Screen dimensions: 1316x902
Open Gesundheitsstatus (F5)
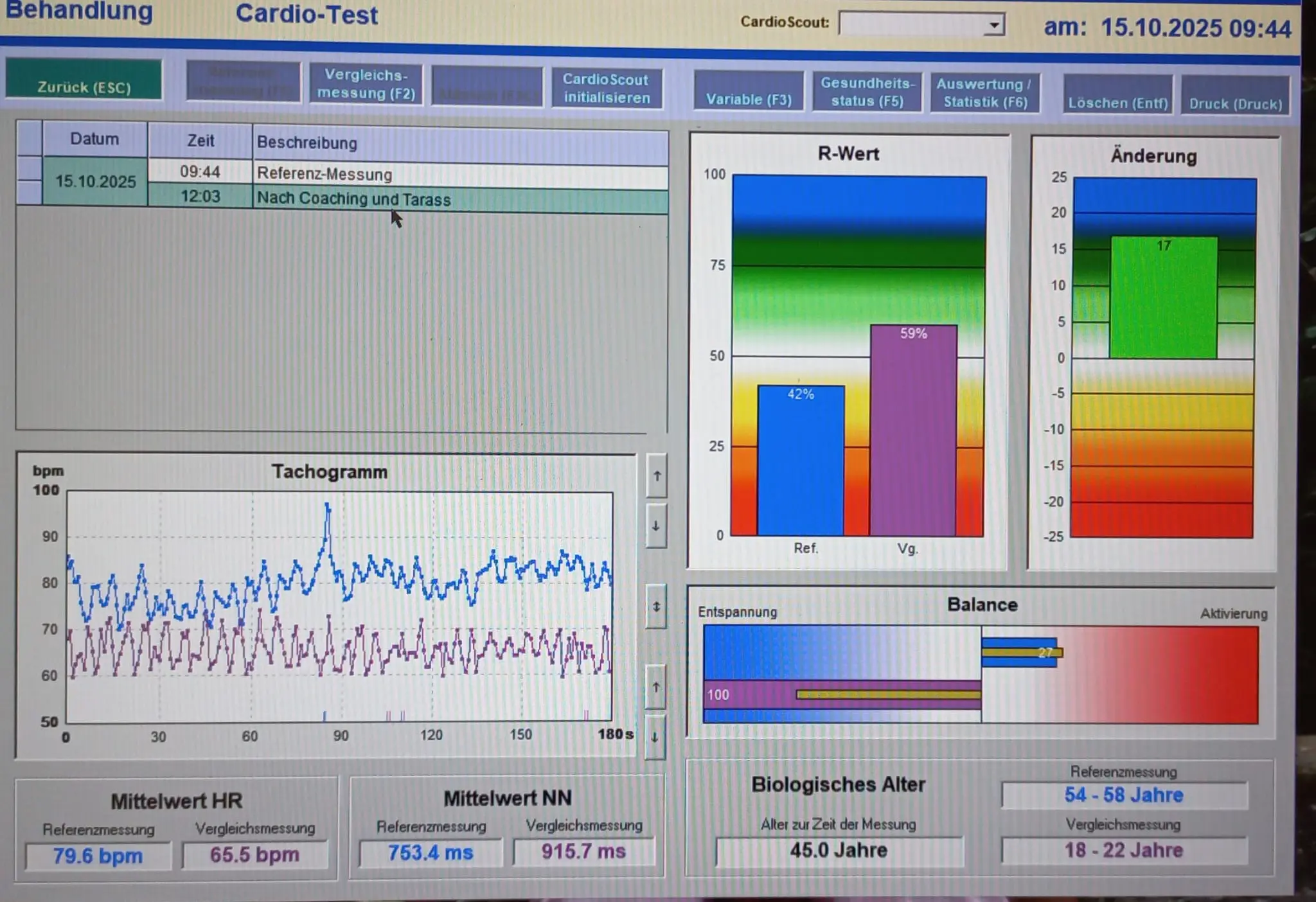(x=867, y=92)
